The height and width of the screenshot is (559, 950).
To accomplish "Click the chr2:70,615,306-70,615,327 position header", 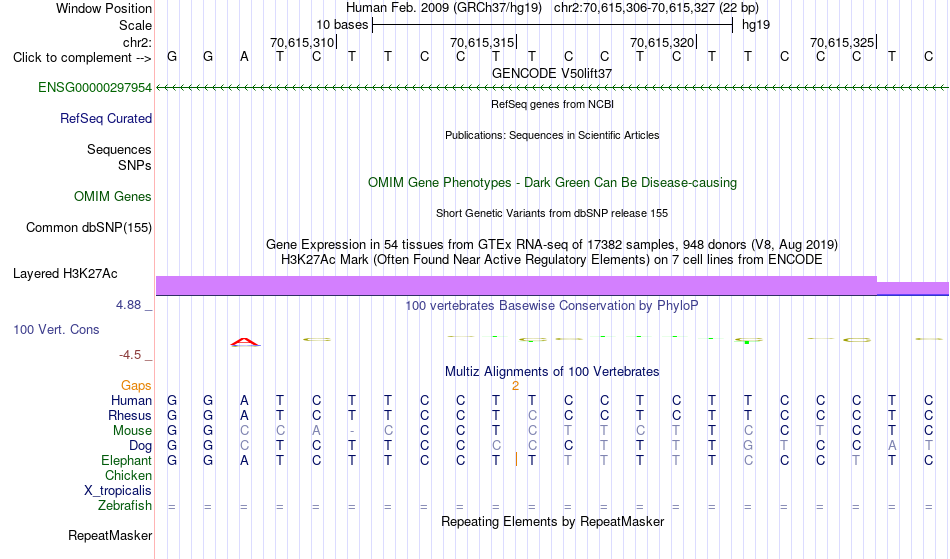I will [x=656, y=8].
